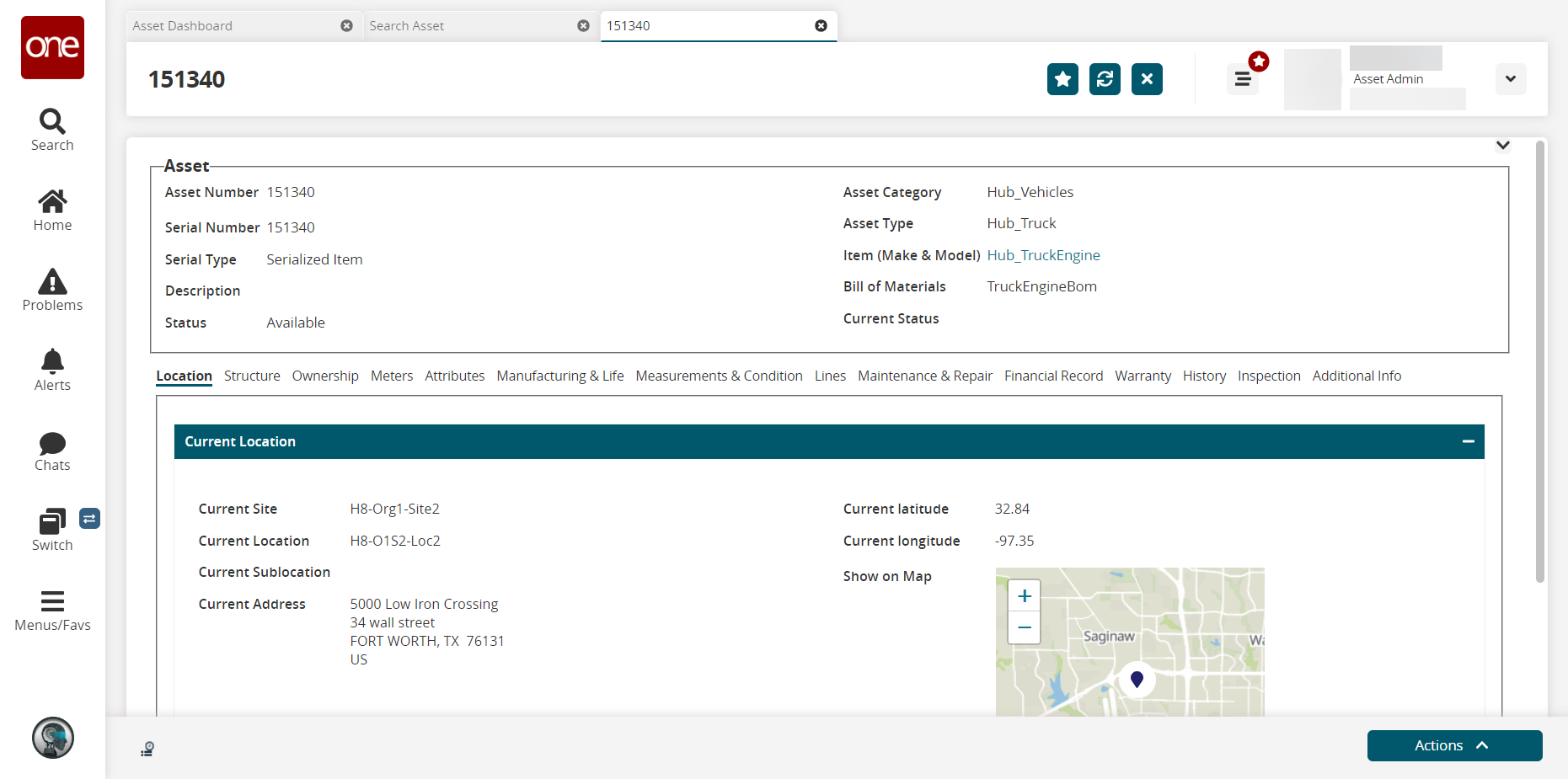Zoom out on the map
This screenshot has width=1568, height=779.
coord(1024,627)
